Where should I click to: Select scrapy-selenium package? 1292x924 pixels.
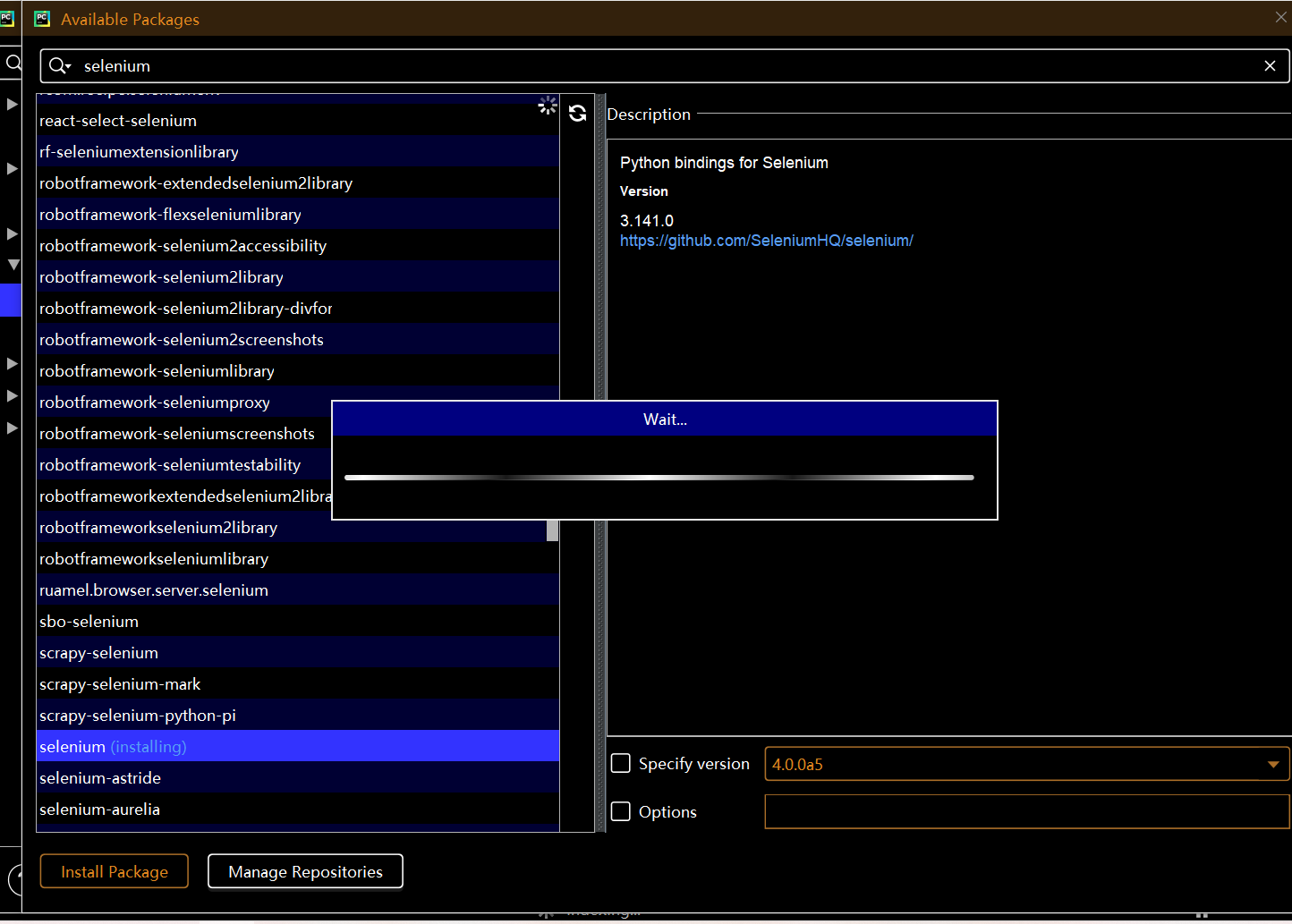tap(298, 652)
